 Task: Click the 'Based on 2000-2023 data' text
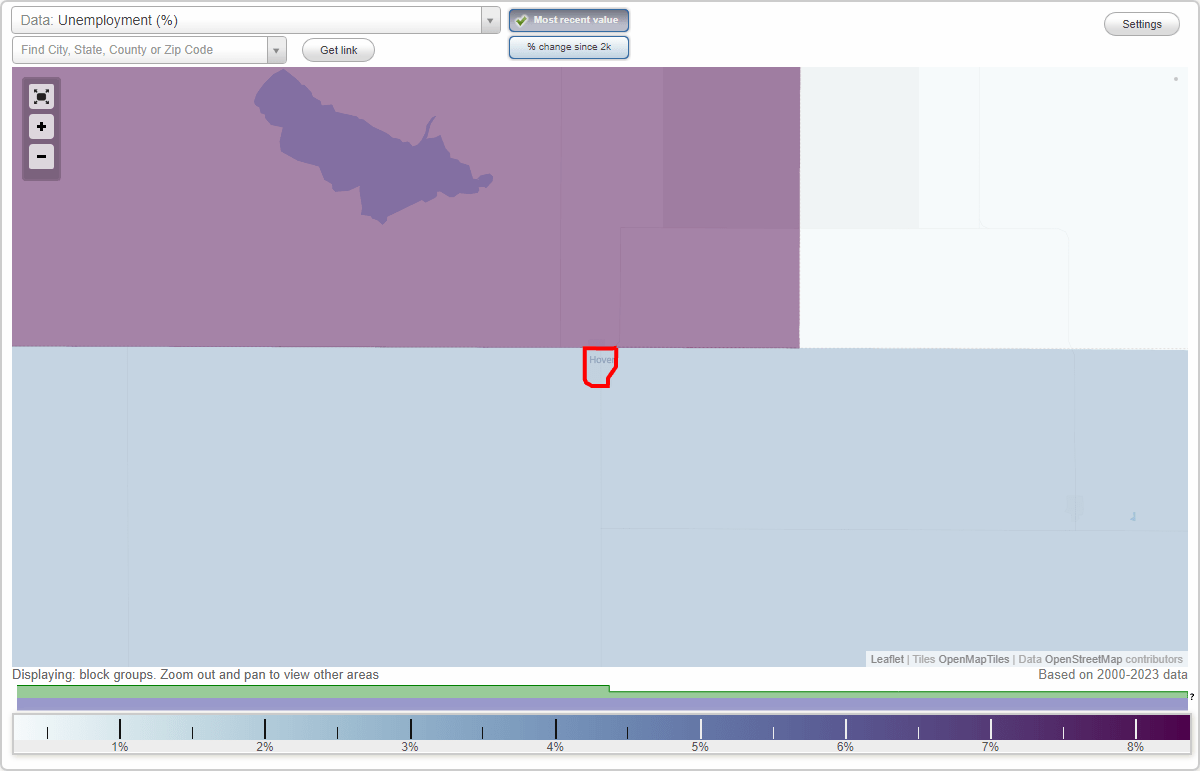(x=1113, y=675)
